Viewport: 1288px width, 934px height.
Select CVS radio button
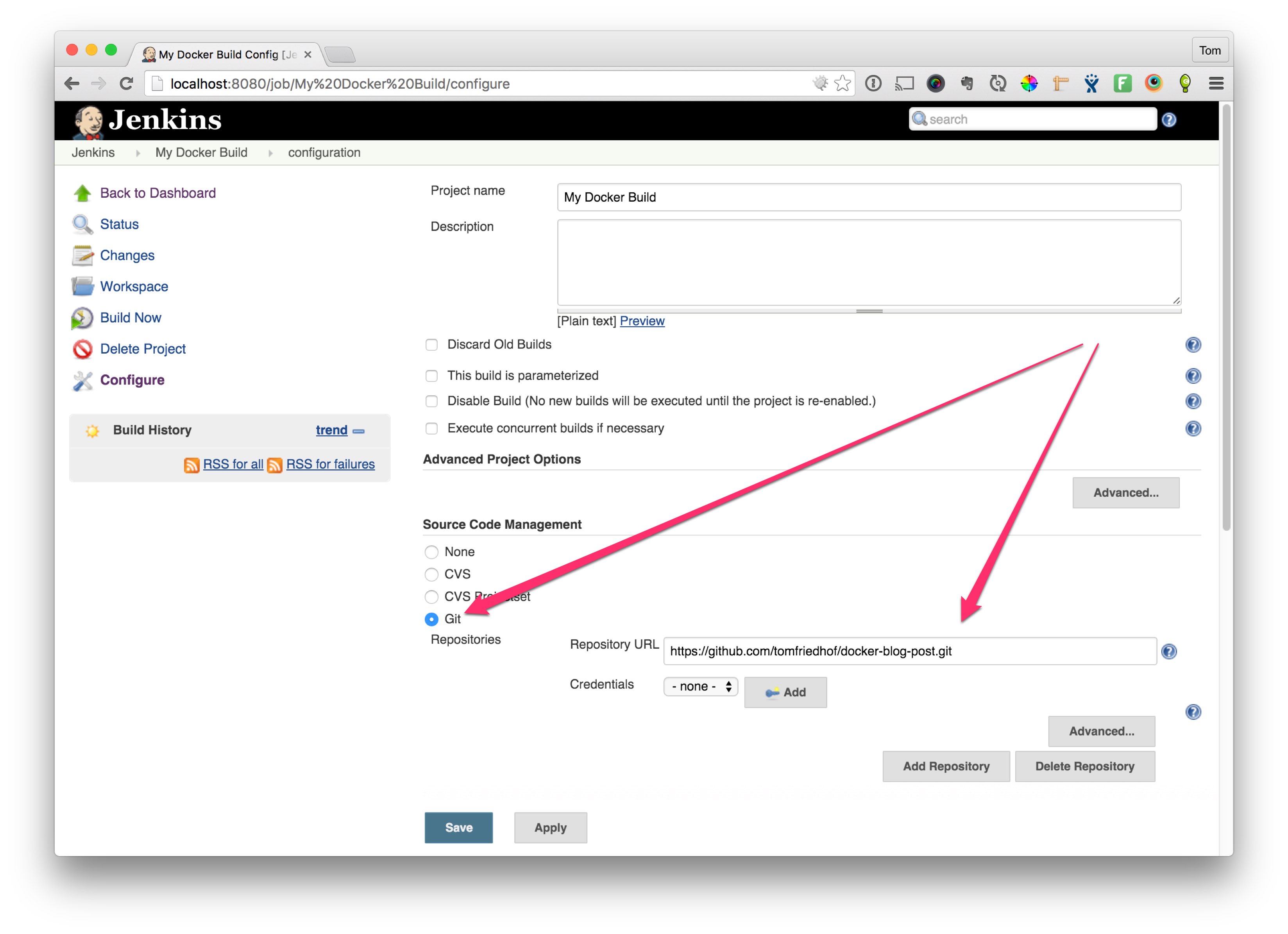[431, 574]
